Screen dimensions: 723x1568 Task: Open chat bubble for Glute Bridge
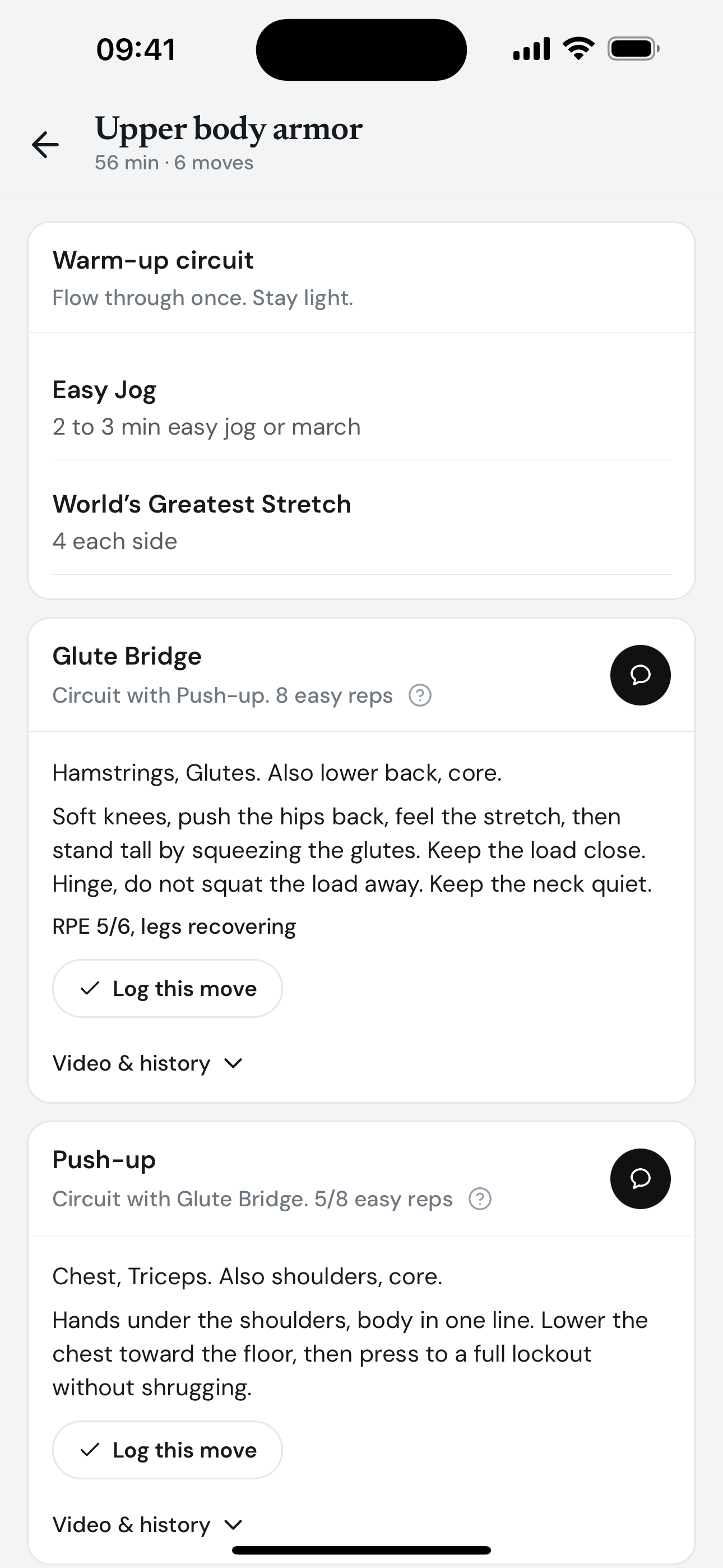click(640, 675)
